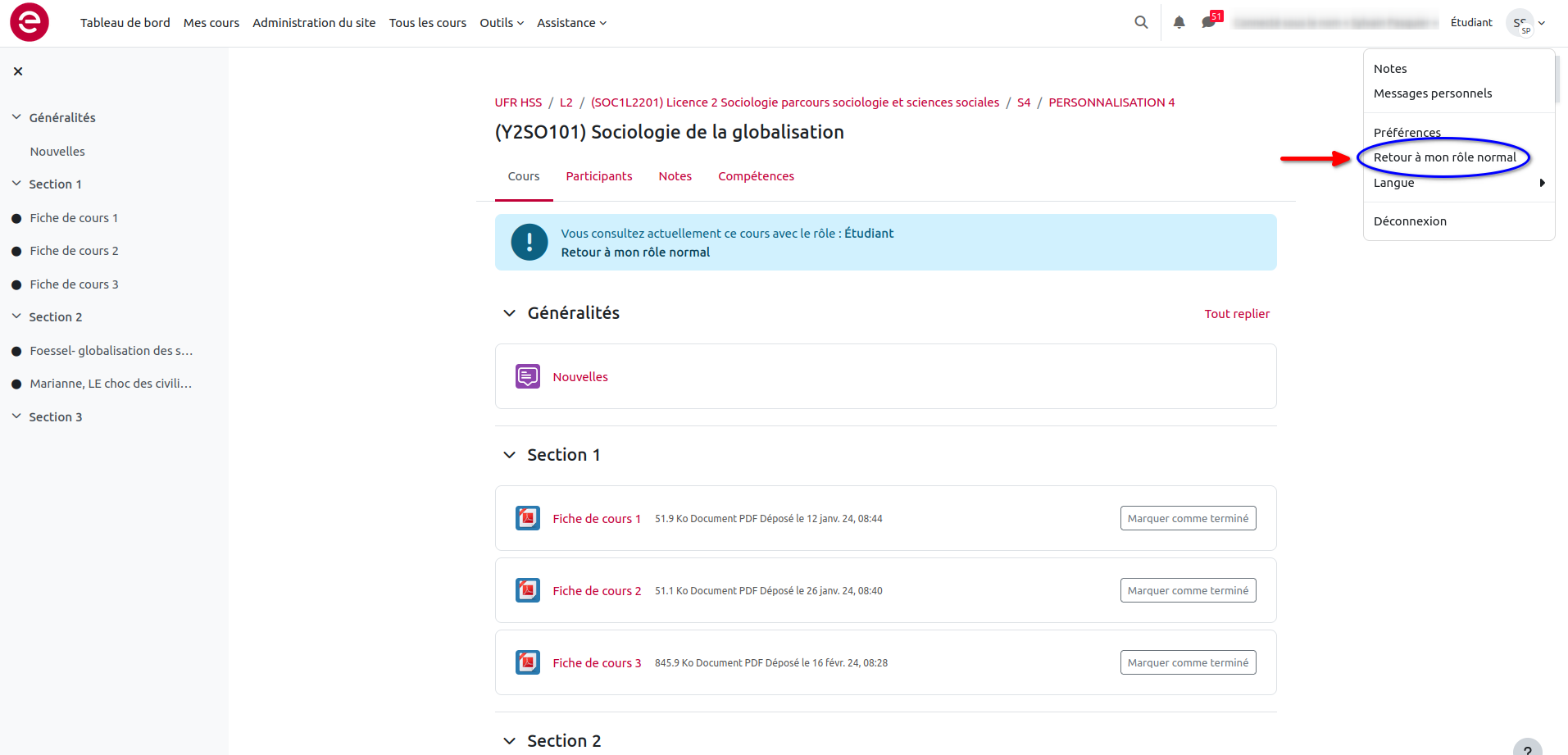
Task: Open the Outils dropdown menu
Action: coord(501,23)
